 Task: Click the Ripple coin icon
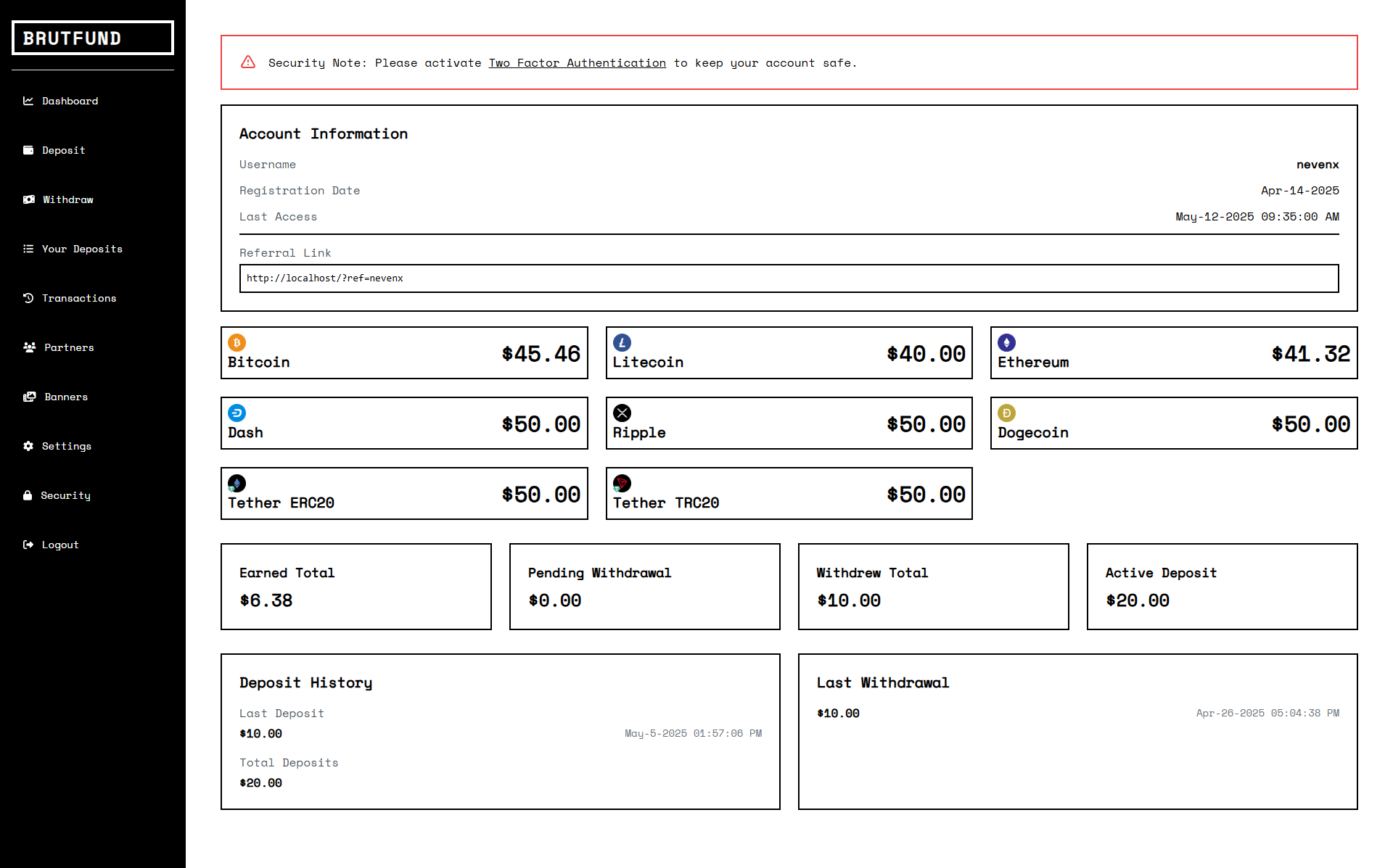[622, 413]
